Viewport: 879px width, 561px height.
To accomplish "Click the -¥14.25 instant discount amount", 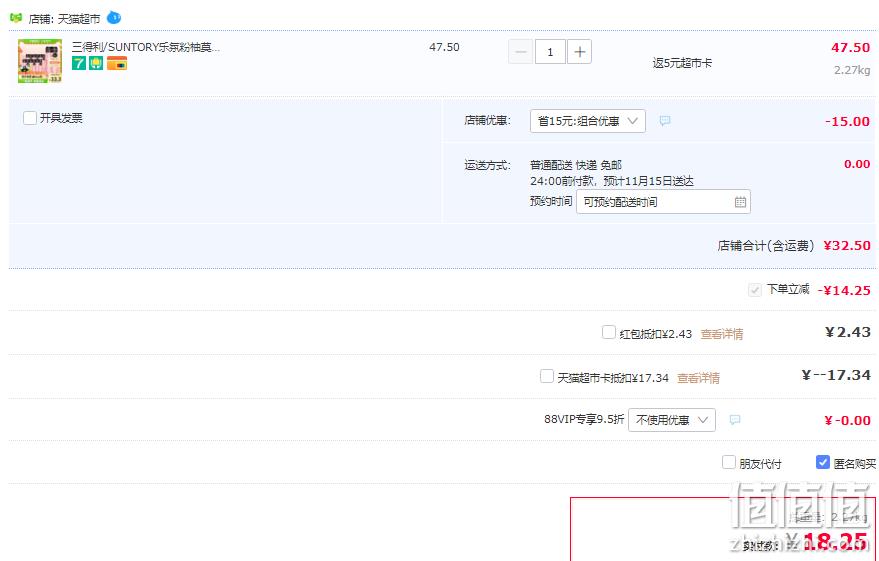I will click(844, 290).
